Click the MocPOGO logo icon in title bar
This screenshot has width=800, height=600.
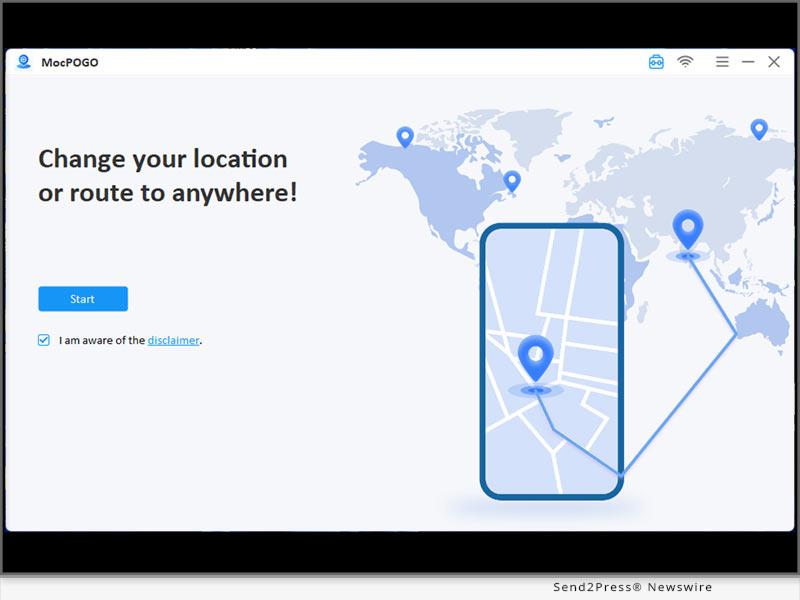point(24,62)
